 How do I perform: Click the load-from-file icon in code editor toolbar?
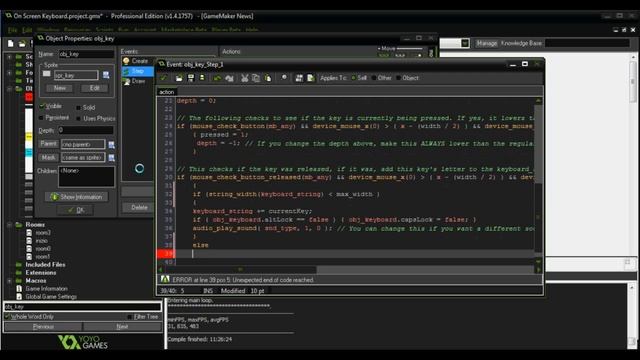179,78
